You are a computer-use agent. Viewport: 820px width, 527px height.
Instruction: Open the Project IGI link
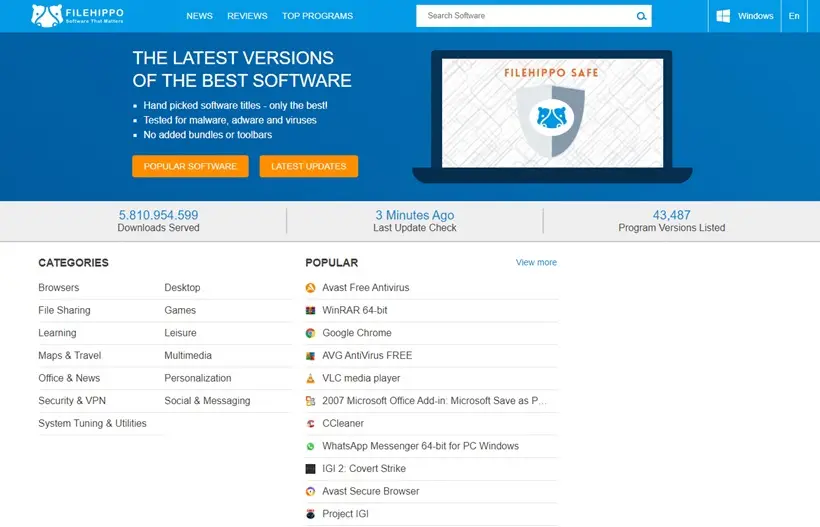(x=345, y=514)
